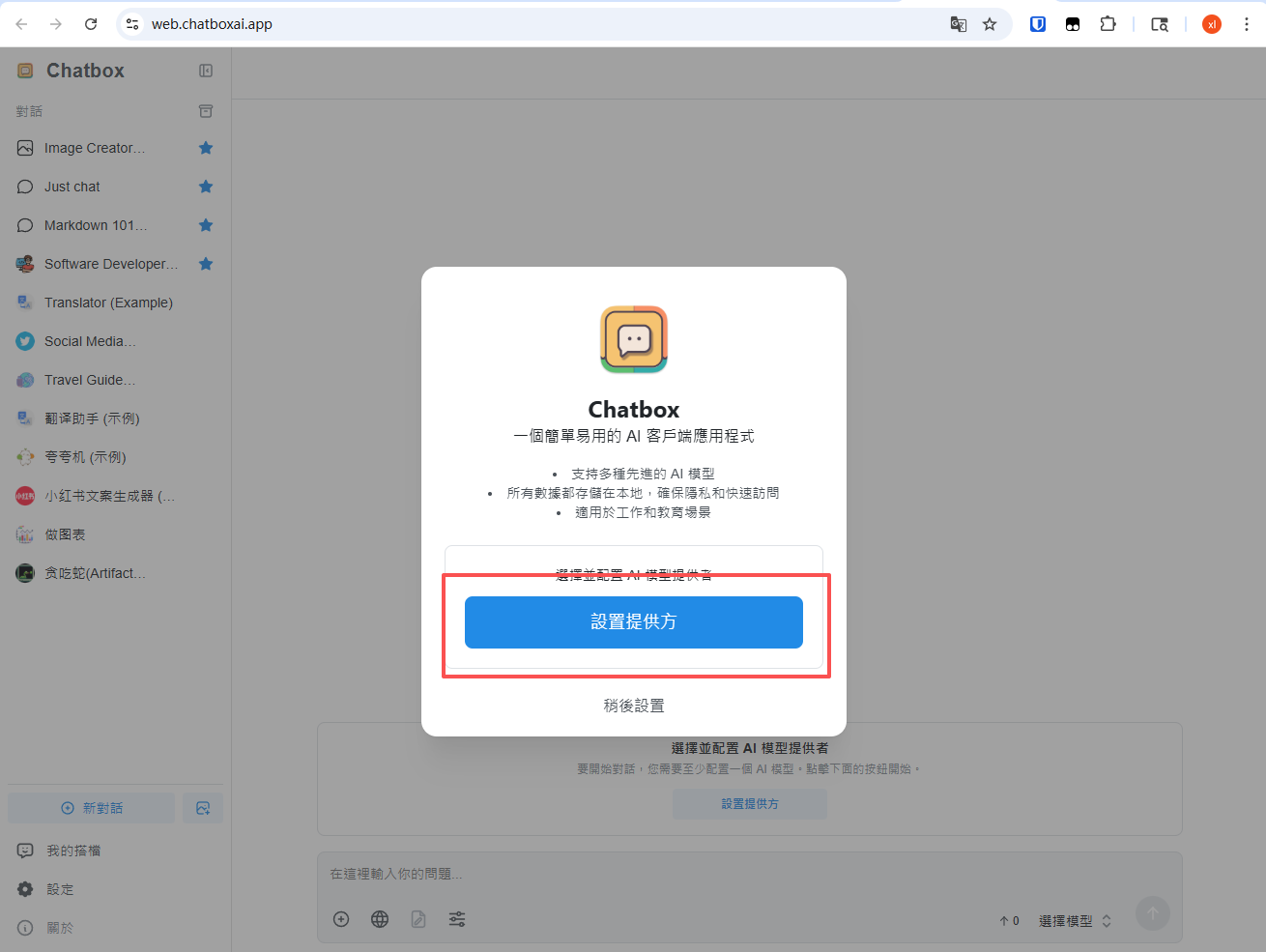The image size is (1266, 952).
Task: Click the address bar URL web.chatboxai.app
Action: pos(212,24)
